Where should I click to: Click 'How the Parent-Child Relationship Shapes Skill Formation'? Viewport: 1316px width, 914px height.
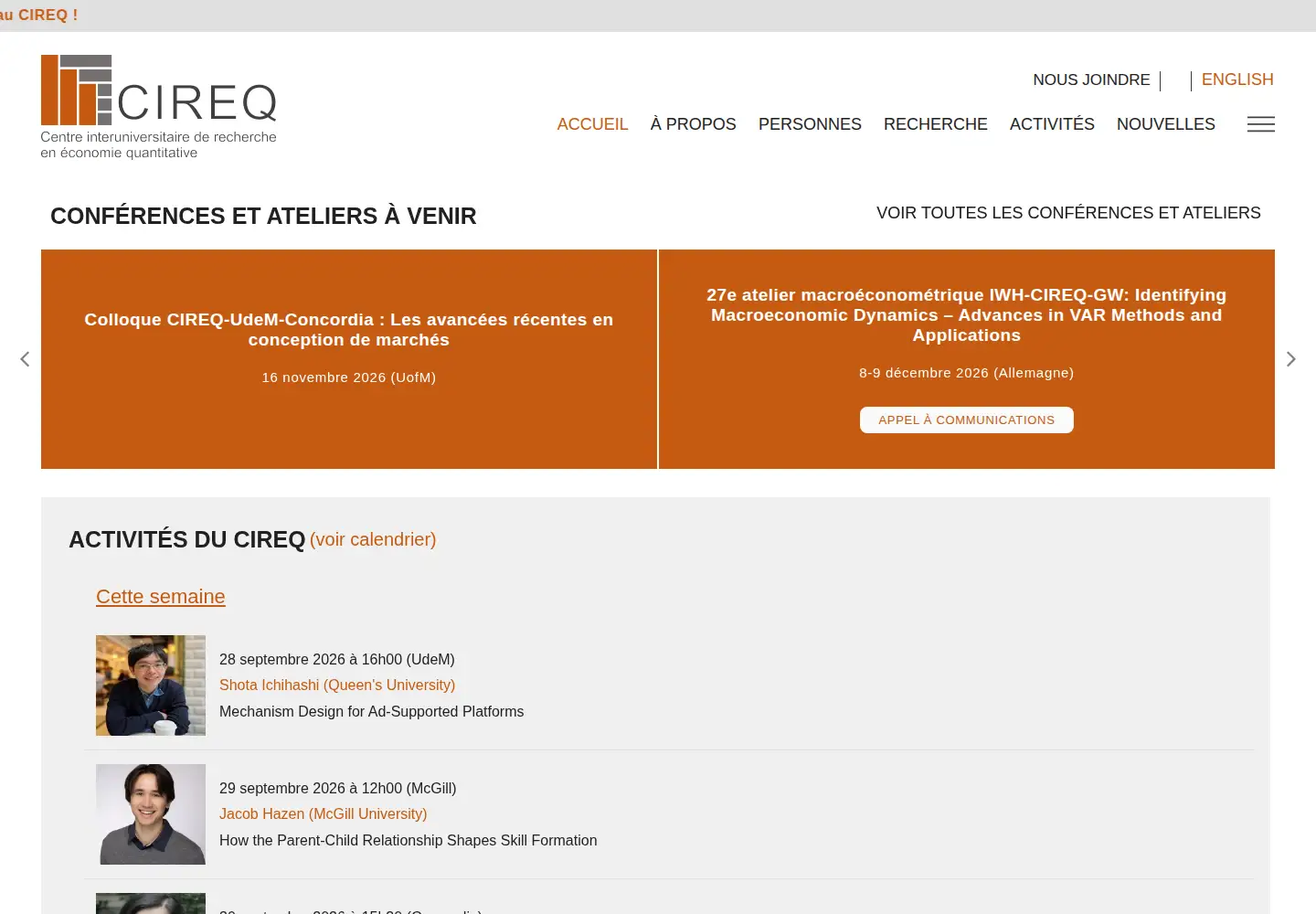(x=408, y=840)
